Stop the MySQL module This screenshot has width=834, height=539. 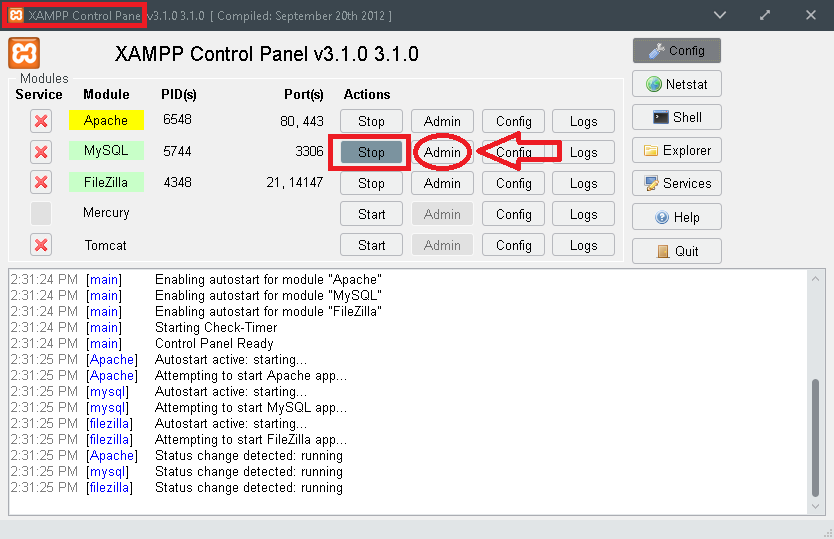click(x=371, y=152)
